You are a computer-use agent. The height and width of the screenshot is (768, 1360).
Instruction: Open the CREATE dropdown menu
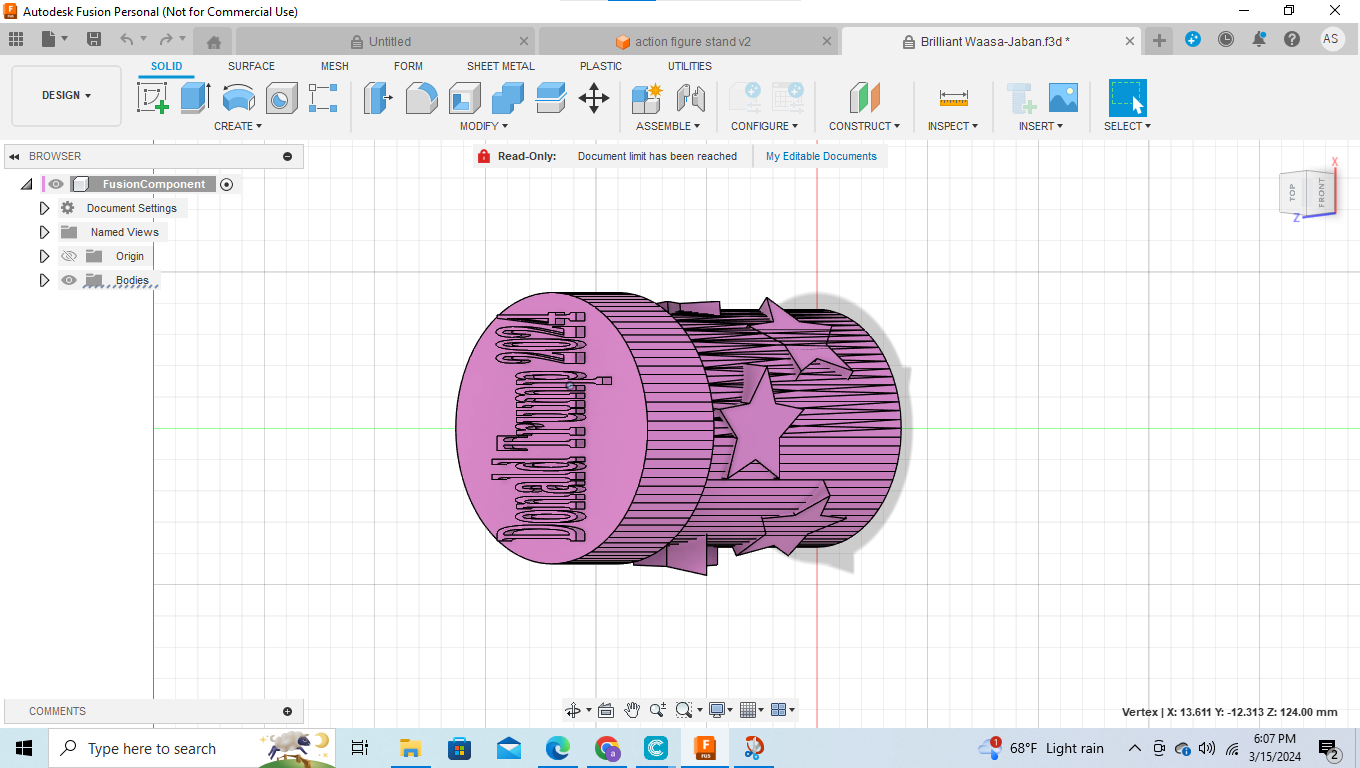(238, 126)
